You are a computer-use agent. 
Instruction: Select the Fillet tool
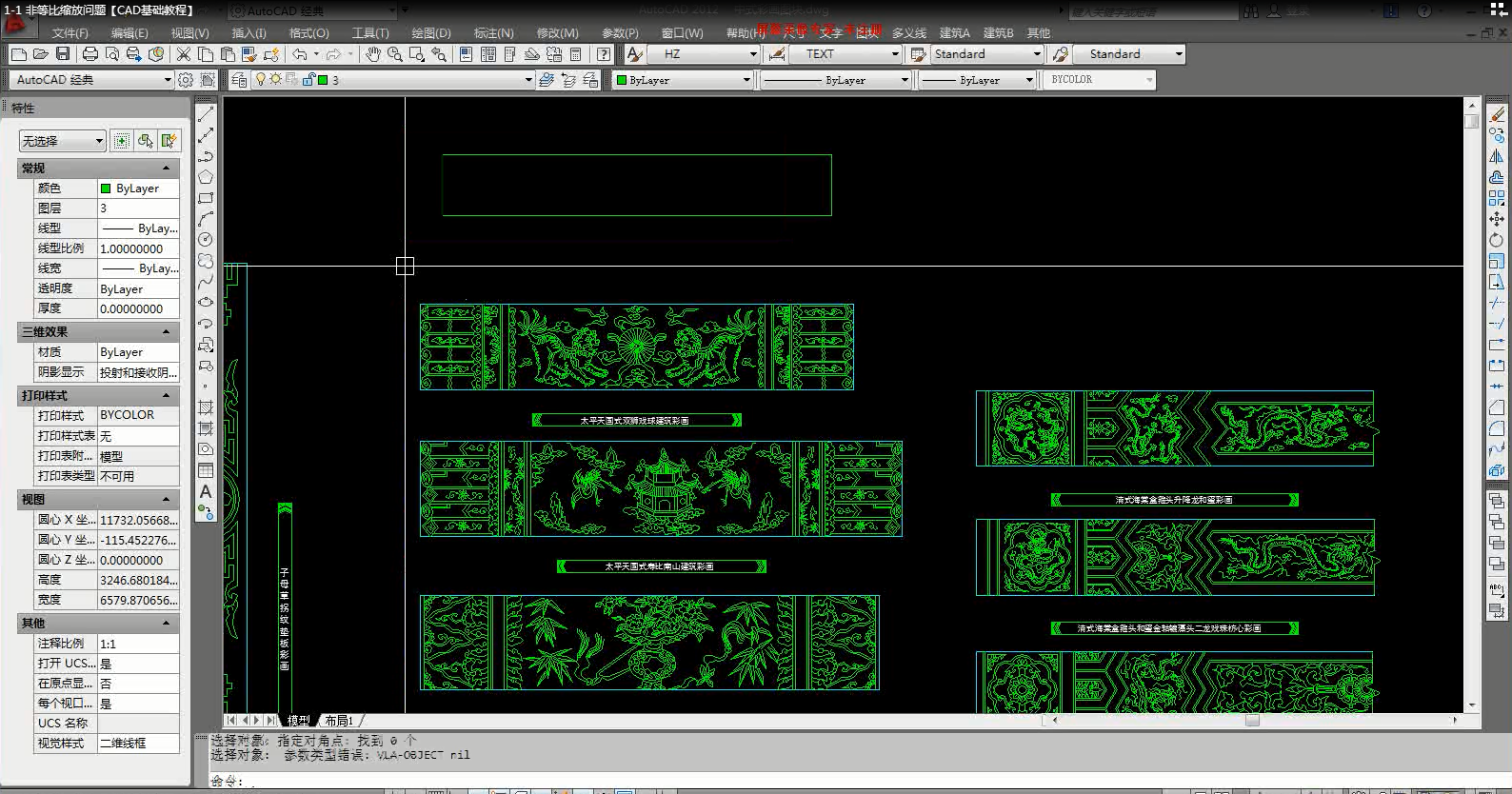(1497, 428)
